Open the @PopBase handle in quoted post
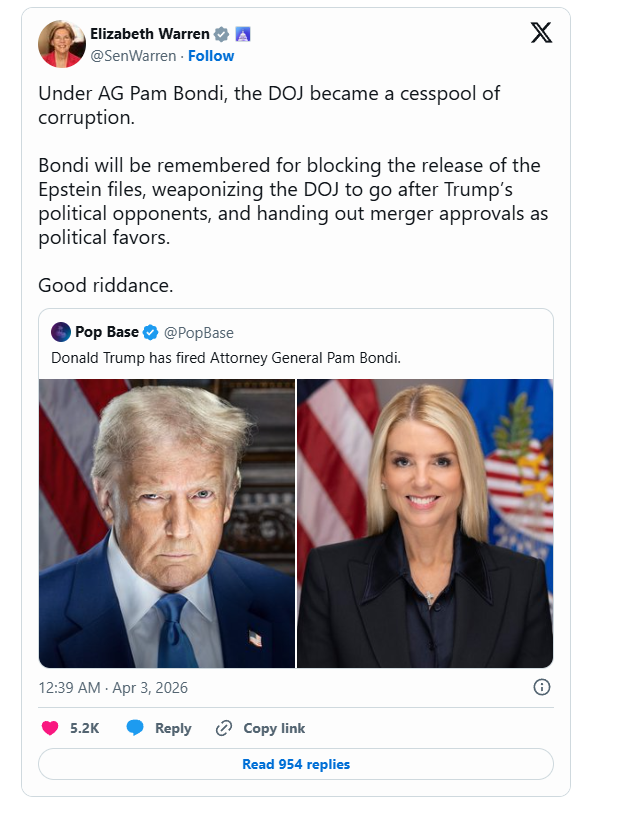This screenshot has width=624, height=825. click(198, 332)
